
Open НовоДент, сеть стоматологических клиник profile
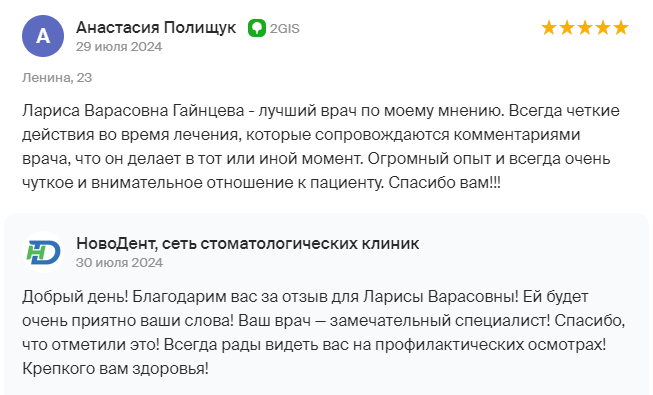248,244
